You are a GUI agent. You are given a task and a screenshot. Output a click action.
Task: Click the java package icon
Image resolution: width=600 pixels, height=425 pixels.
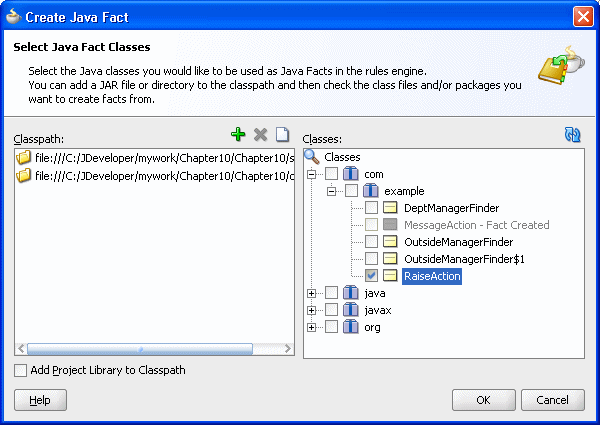351,293
